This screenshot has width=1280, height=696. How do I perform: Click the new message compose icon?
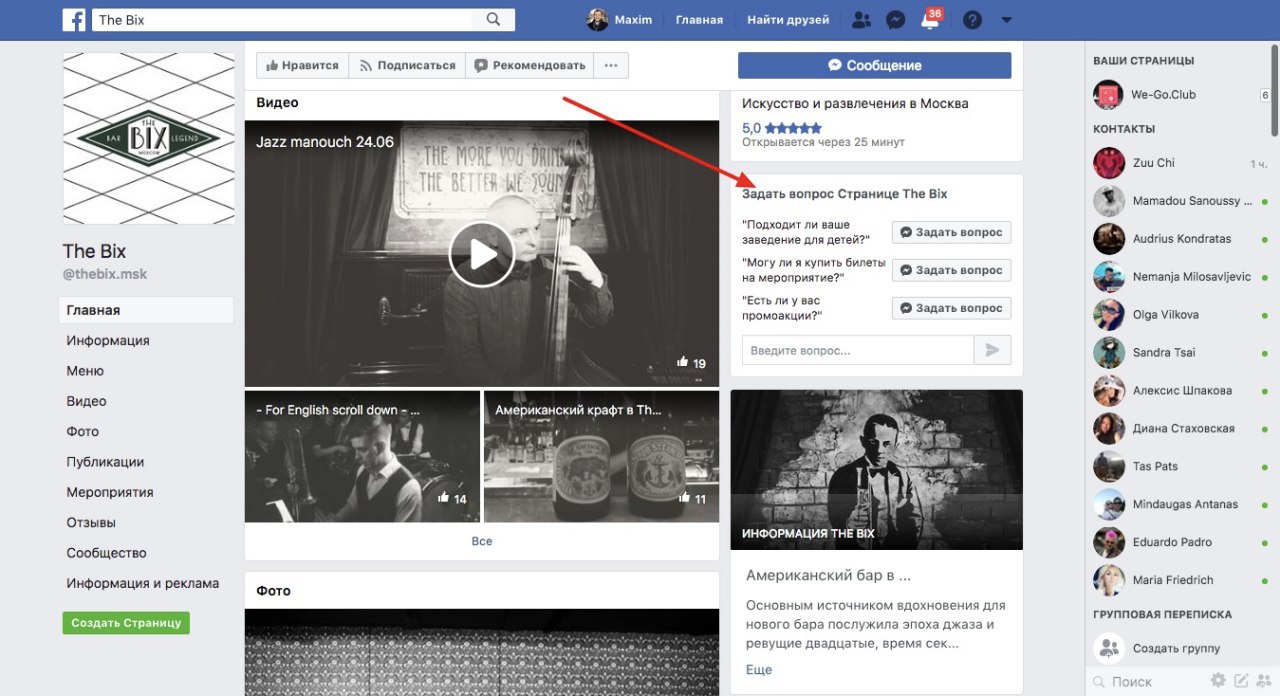1241,680
